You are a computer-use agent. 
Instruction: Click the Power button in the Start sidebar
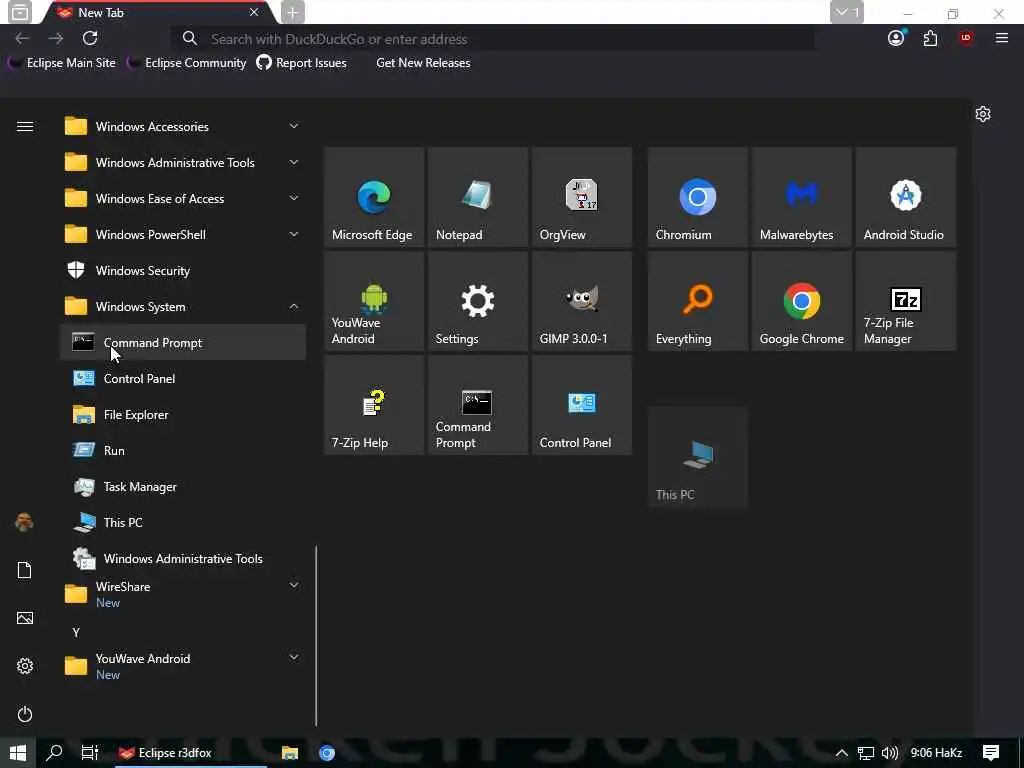(x=25, y=714)
